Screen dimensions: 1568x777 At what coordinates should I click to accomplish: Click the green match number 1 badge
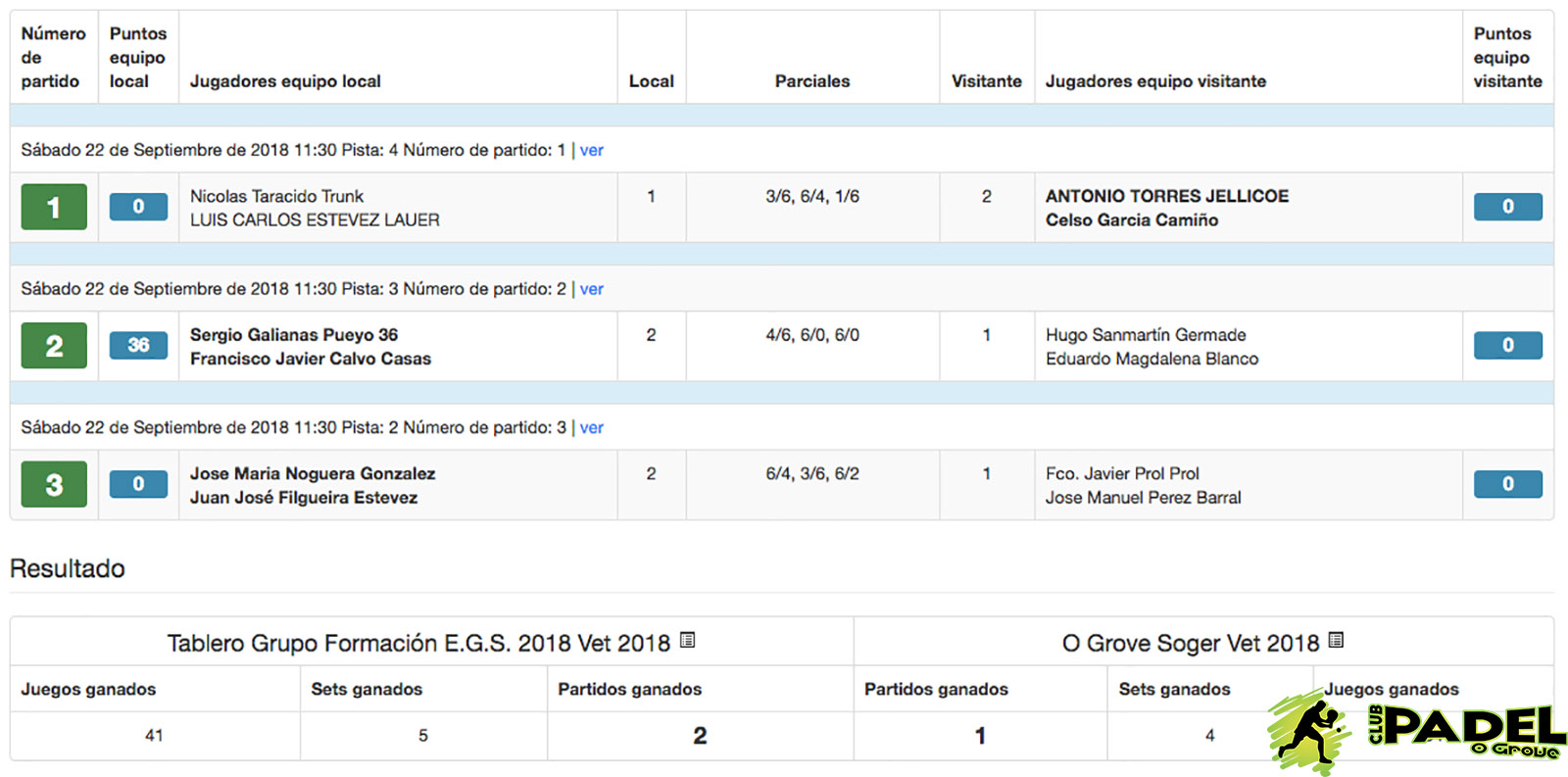[54, 207]
